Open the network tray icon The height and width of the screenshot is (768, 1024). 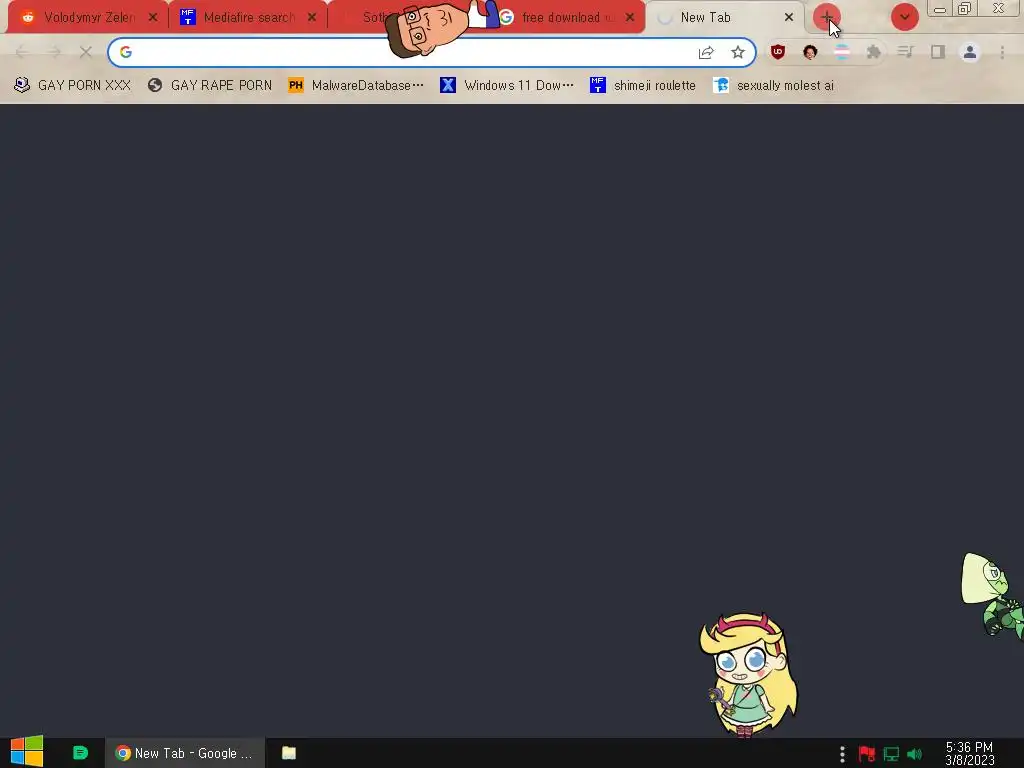coord(891,754)
